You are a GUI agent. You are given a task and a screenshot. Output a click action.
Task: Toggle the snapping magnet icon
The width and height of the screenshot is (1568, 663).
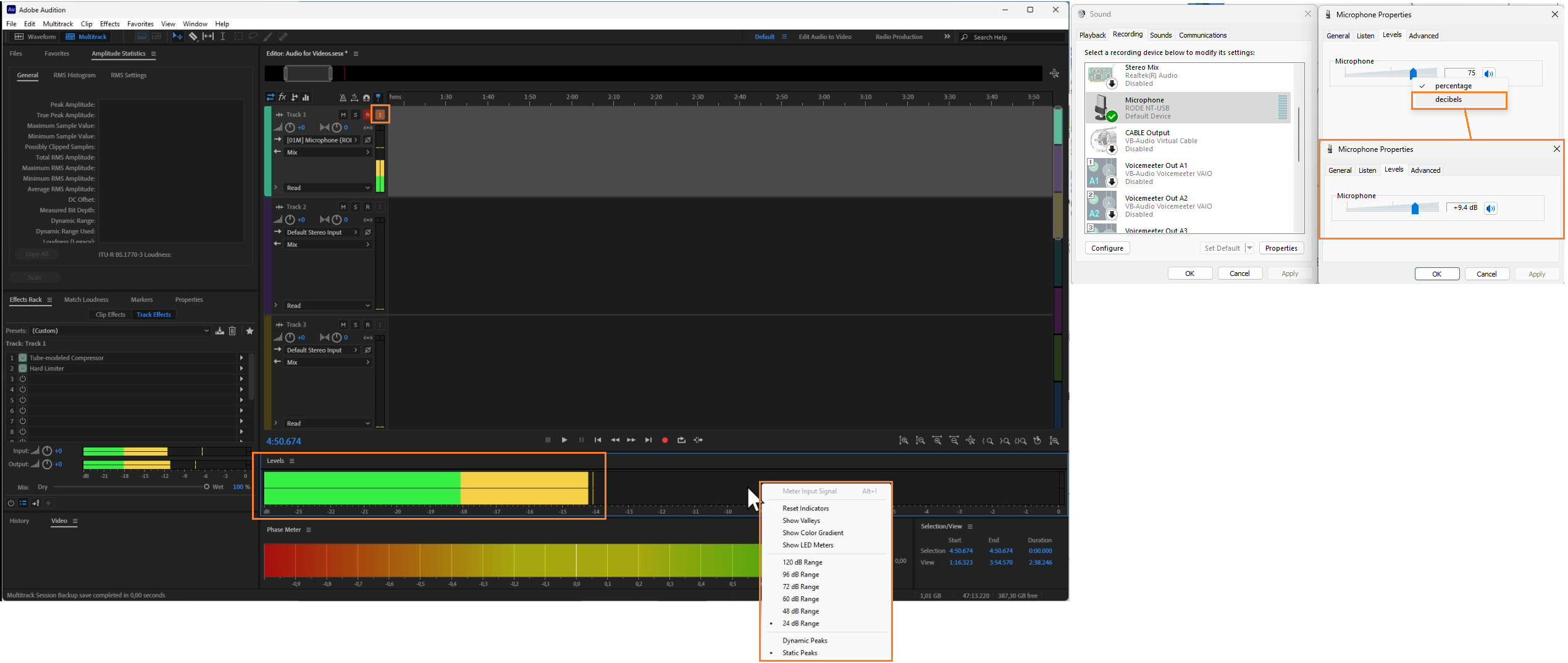(x=367, y=97)
